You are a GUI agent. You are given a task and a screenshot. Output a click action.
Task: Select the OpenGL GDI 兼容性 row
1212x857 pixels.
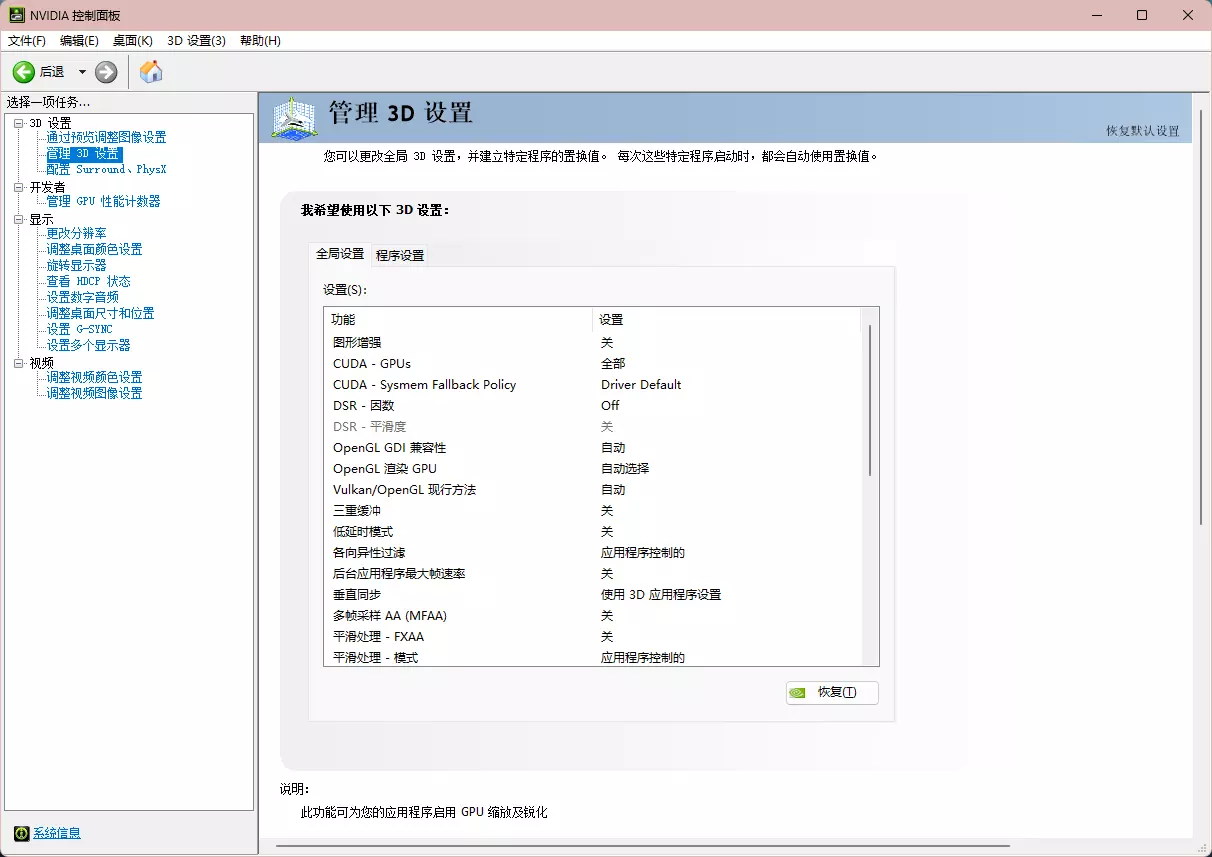pyautogui.click(x=592, y=447)
